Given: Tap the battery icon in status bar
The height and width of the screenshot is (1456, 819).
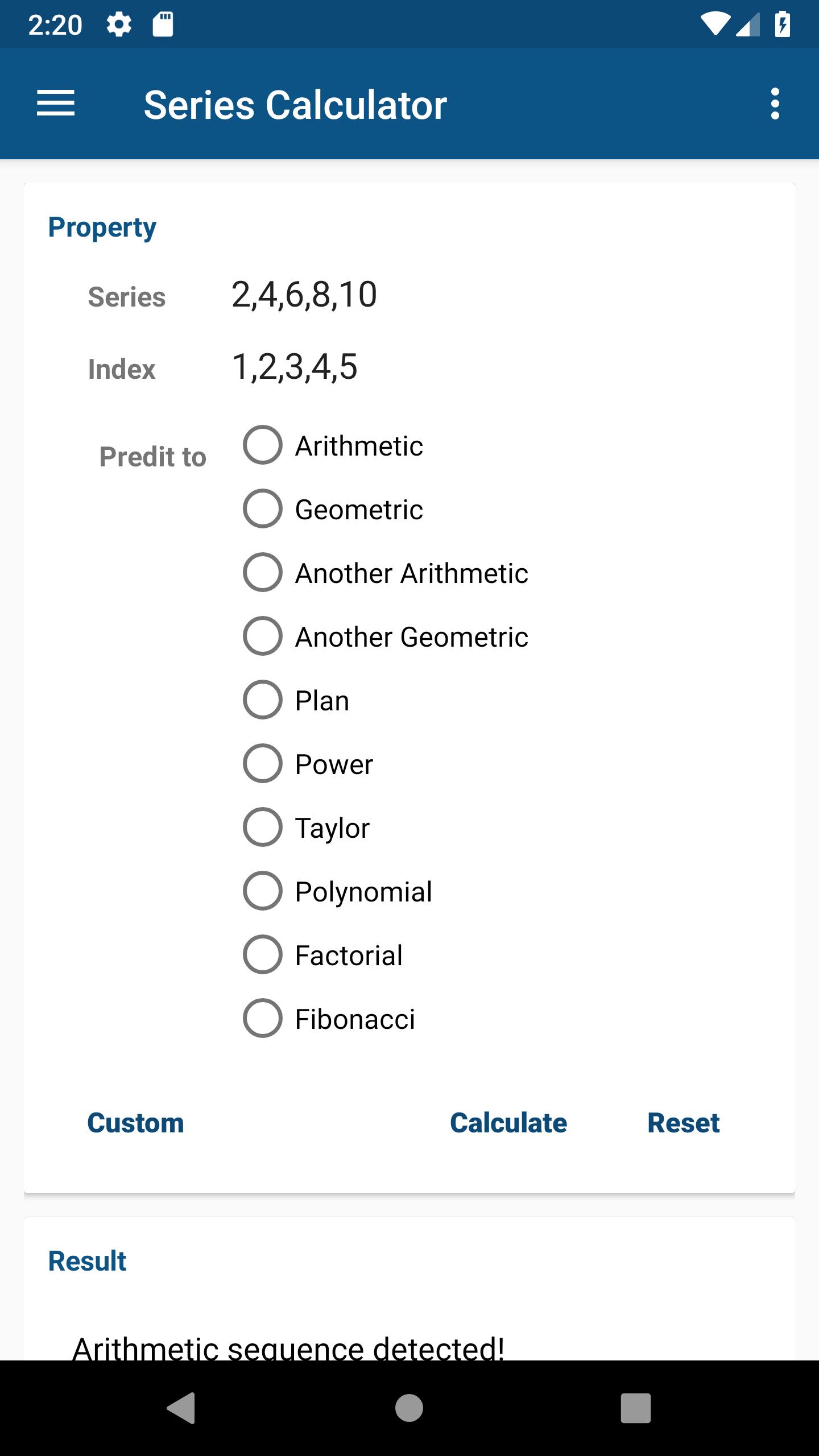Looking at the screenshot, I should (783, 25).
